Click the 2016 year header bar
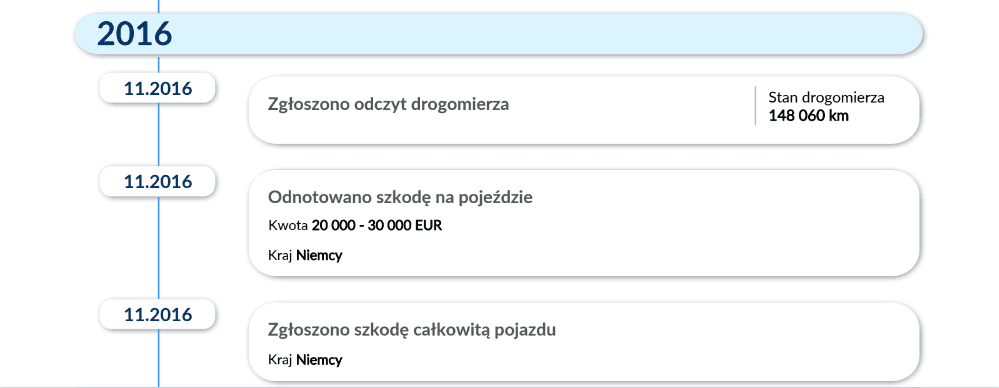Image resolution: width=999 pixels, height=388 pixels. click(499, 33)
